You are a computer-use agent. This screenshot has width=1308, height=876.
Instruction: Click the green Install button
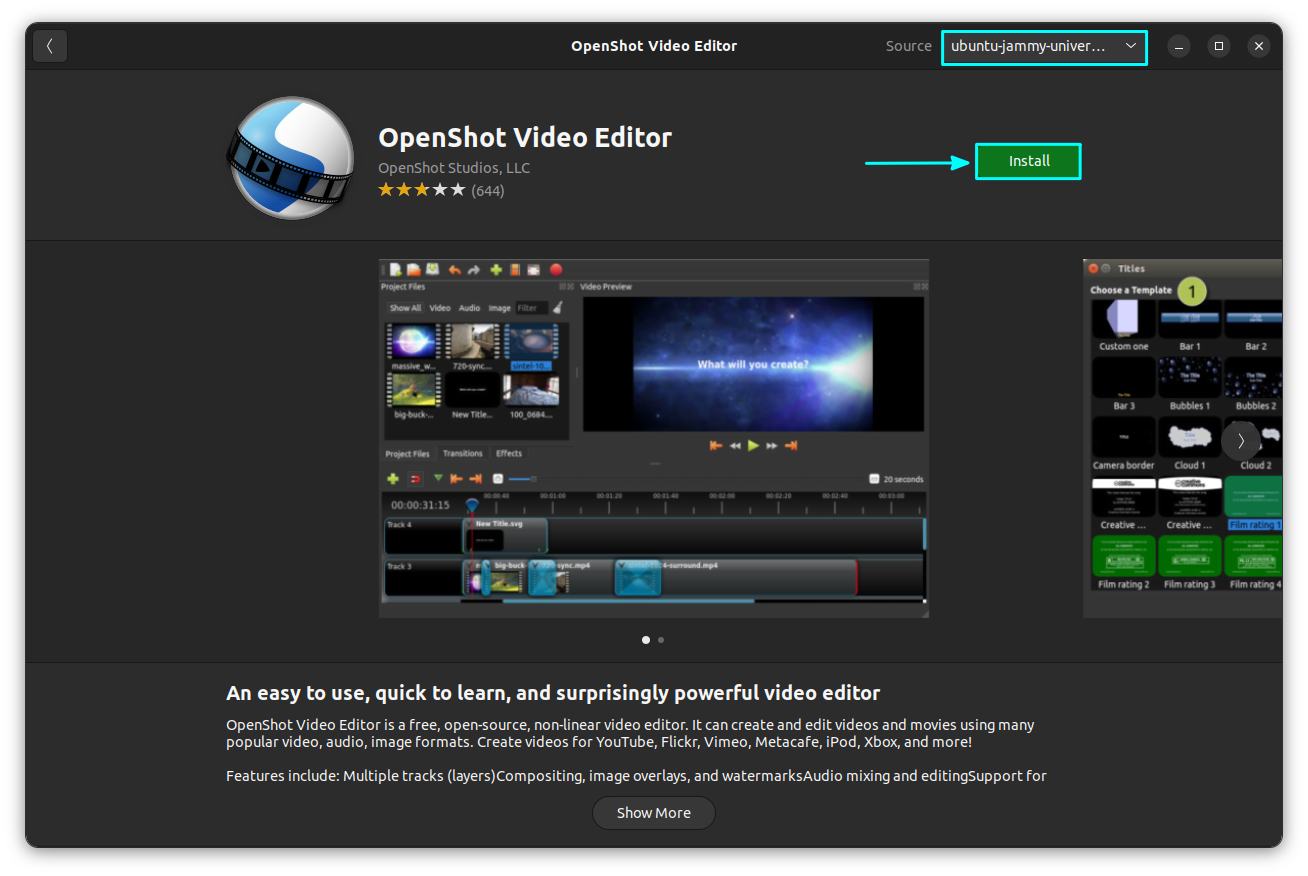tap(1028, 161)
